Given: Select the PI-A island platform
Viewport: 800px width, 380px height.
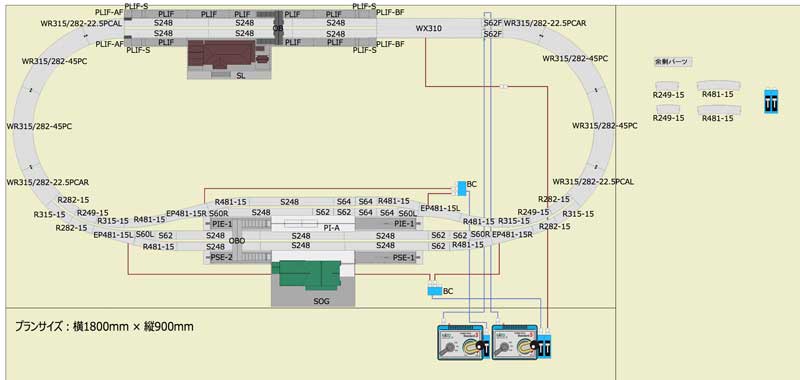Looking at the screenshot, I should click(x=313, y=224).
